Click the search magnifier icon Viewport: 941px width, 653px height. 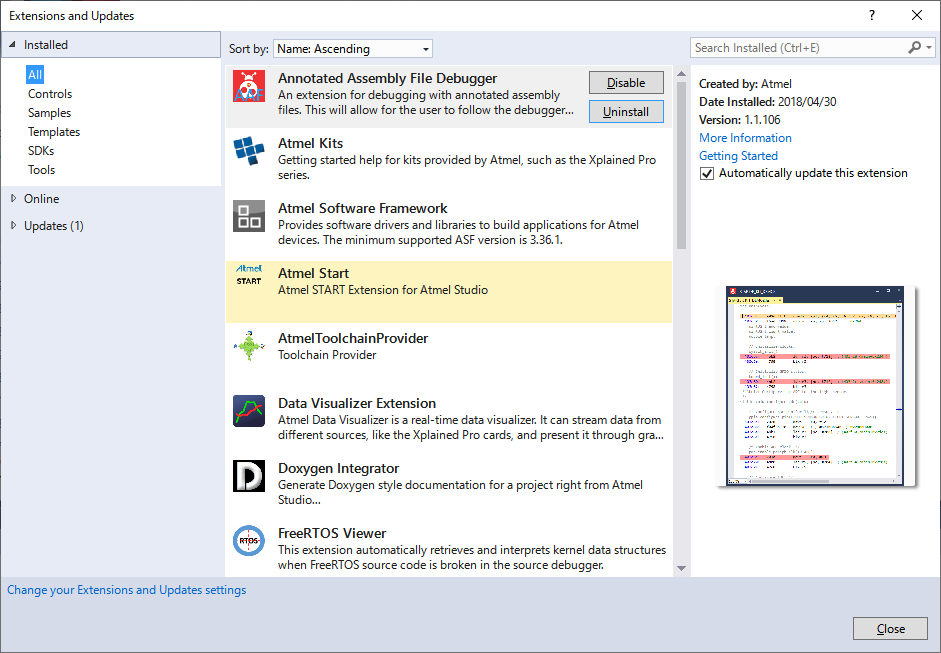pos(915,47)
